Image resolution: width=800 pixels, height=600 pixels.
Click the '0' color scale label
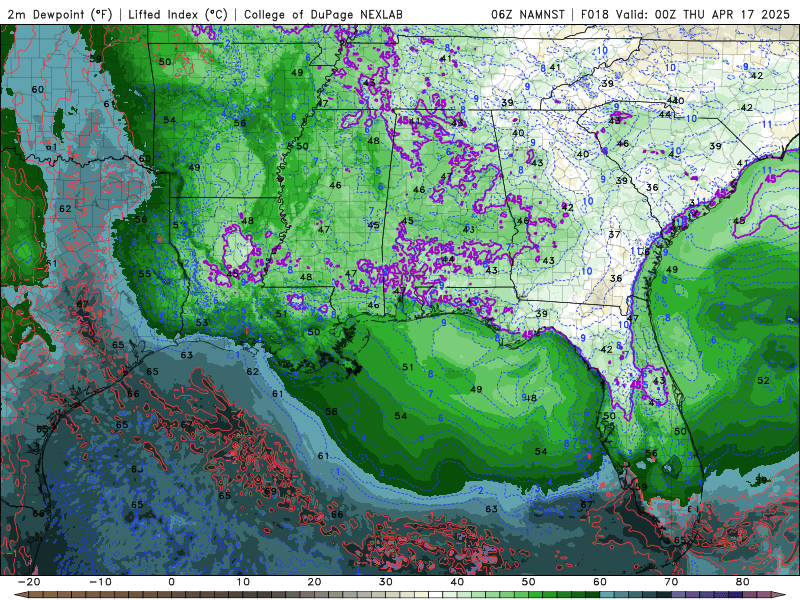click(x=171, y=582)
